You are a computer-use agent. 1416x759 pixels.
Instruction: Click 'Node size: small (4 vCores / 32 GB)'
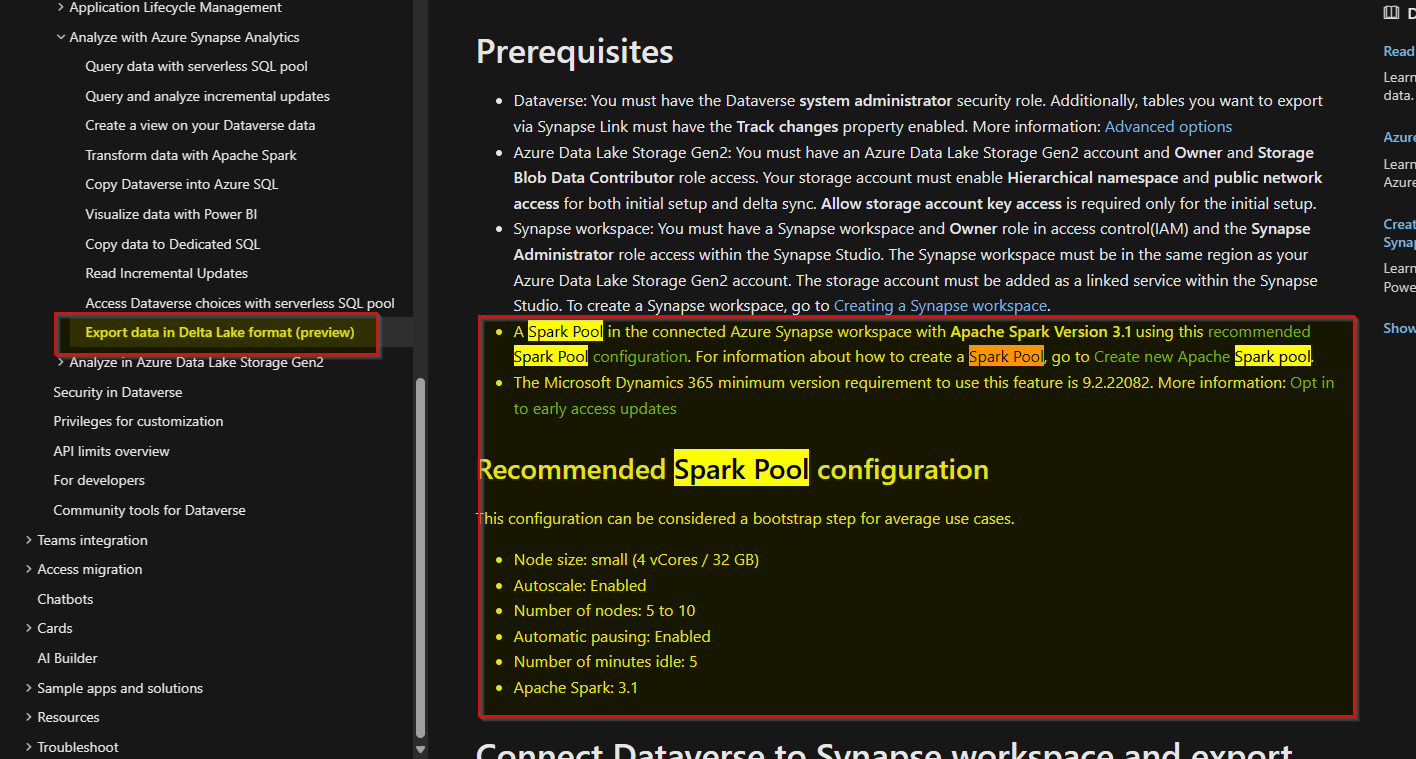coord(636,559)
